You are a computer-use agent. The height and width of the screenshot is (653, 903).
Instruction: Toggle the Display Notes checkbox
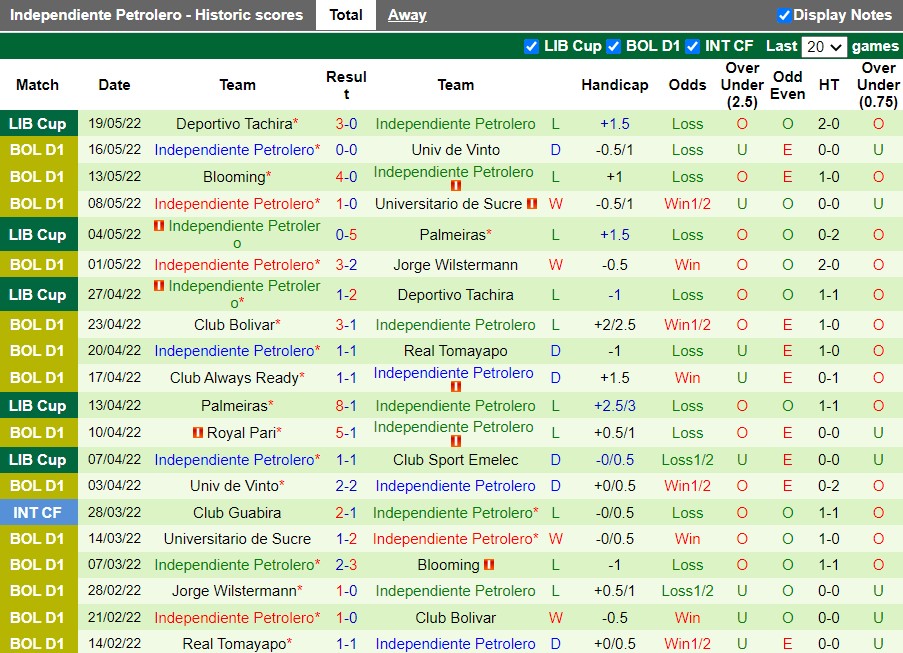point(783,15)
